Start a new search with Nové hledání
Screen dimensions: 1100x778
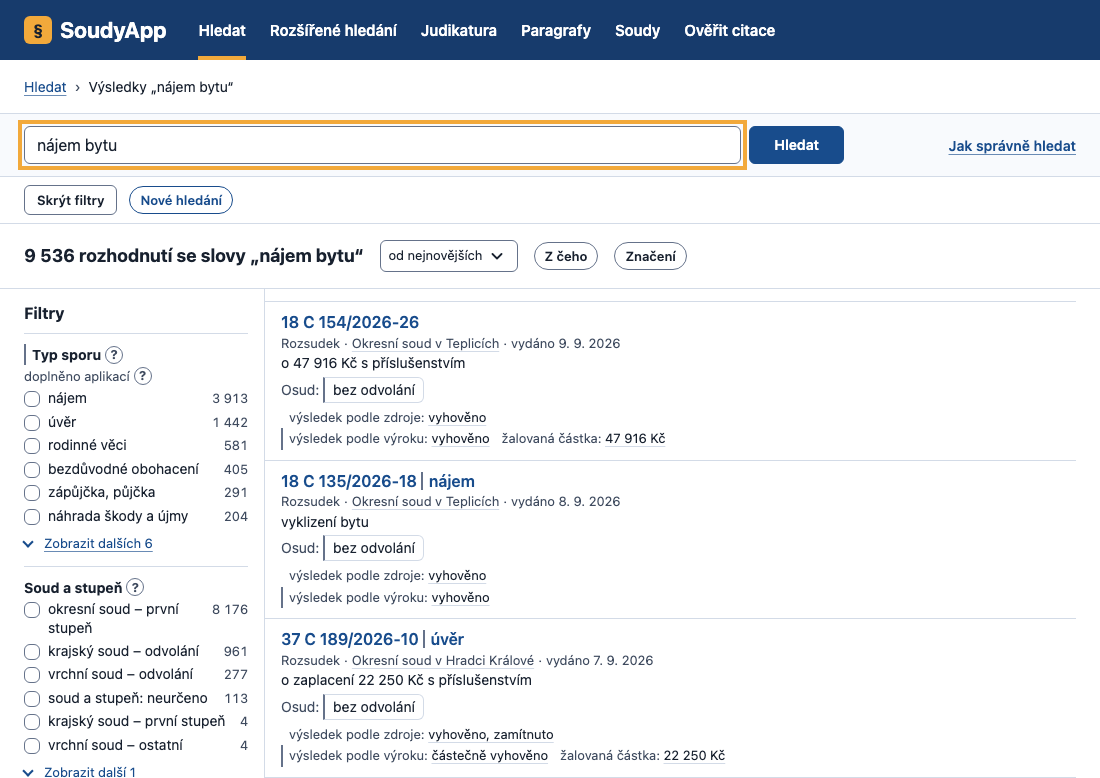click(181, 201)
